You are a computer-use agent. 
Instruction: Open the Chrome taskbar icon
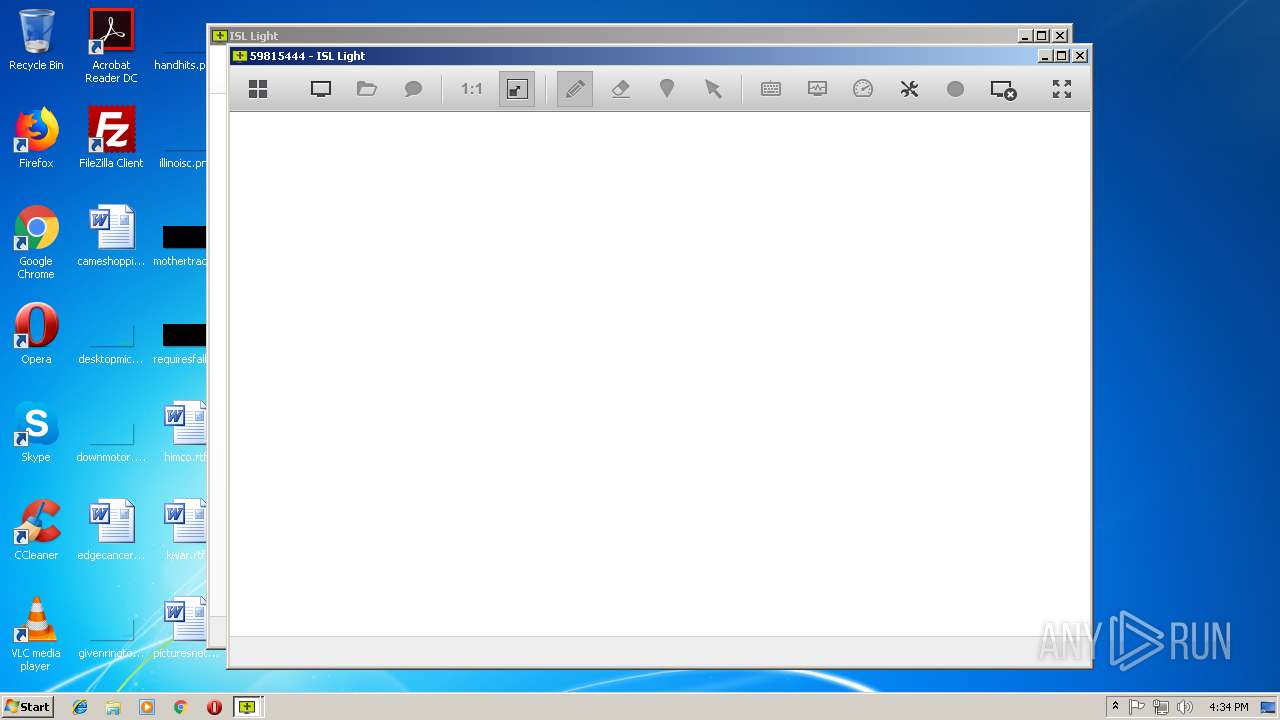point(180,707)
